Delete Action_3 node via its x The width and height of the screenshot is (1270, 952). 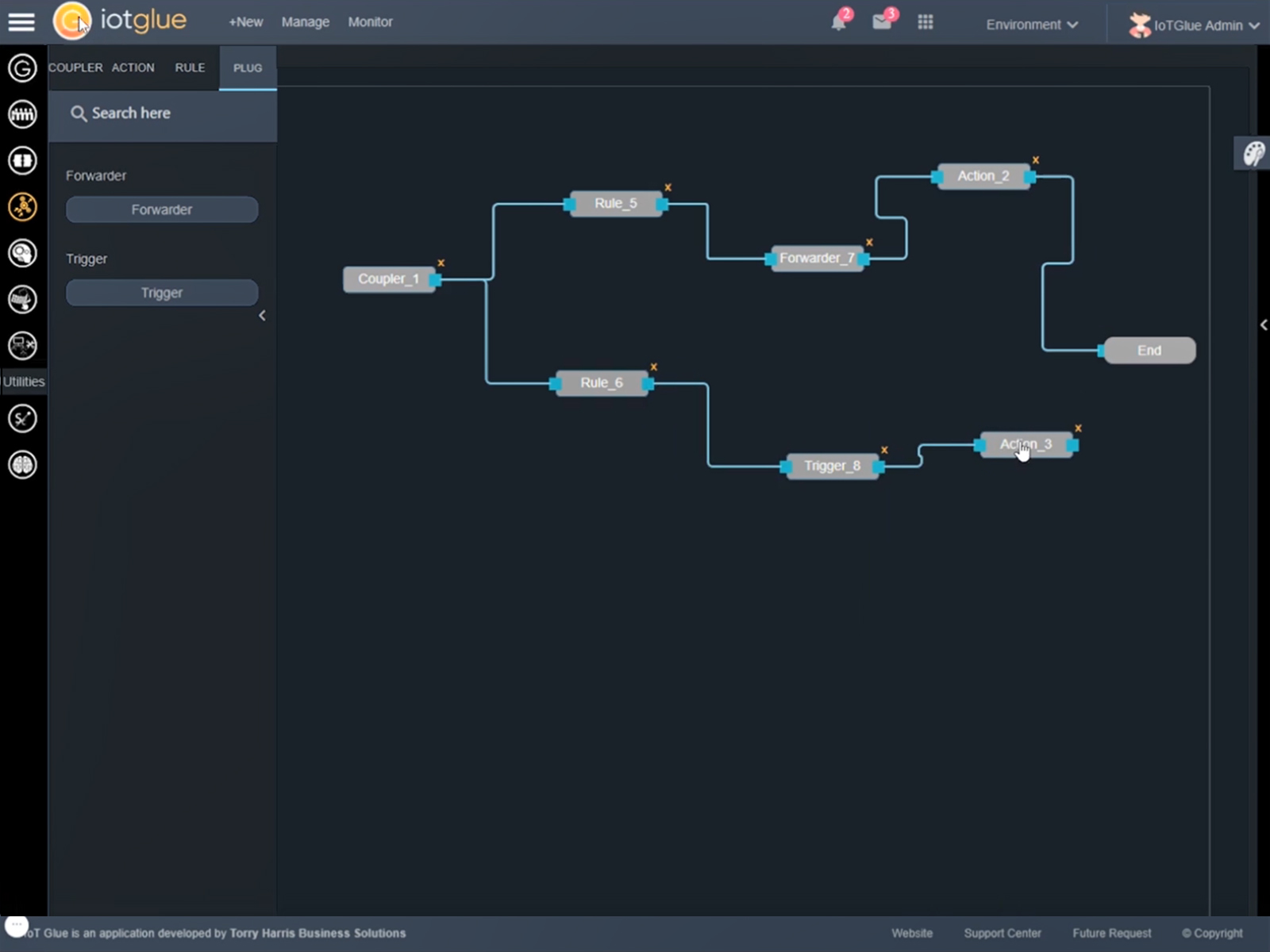pyautogui.click(x=1078, y=428)
